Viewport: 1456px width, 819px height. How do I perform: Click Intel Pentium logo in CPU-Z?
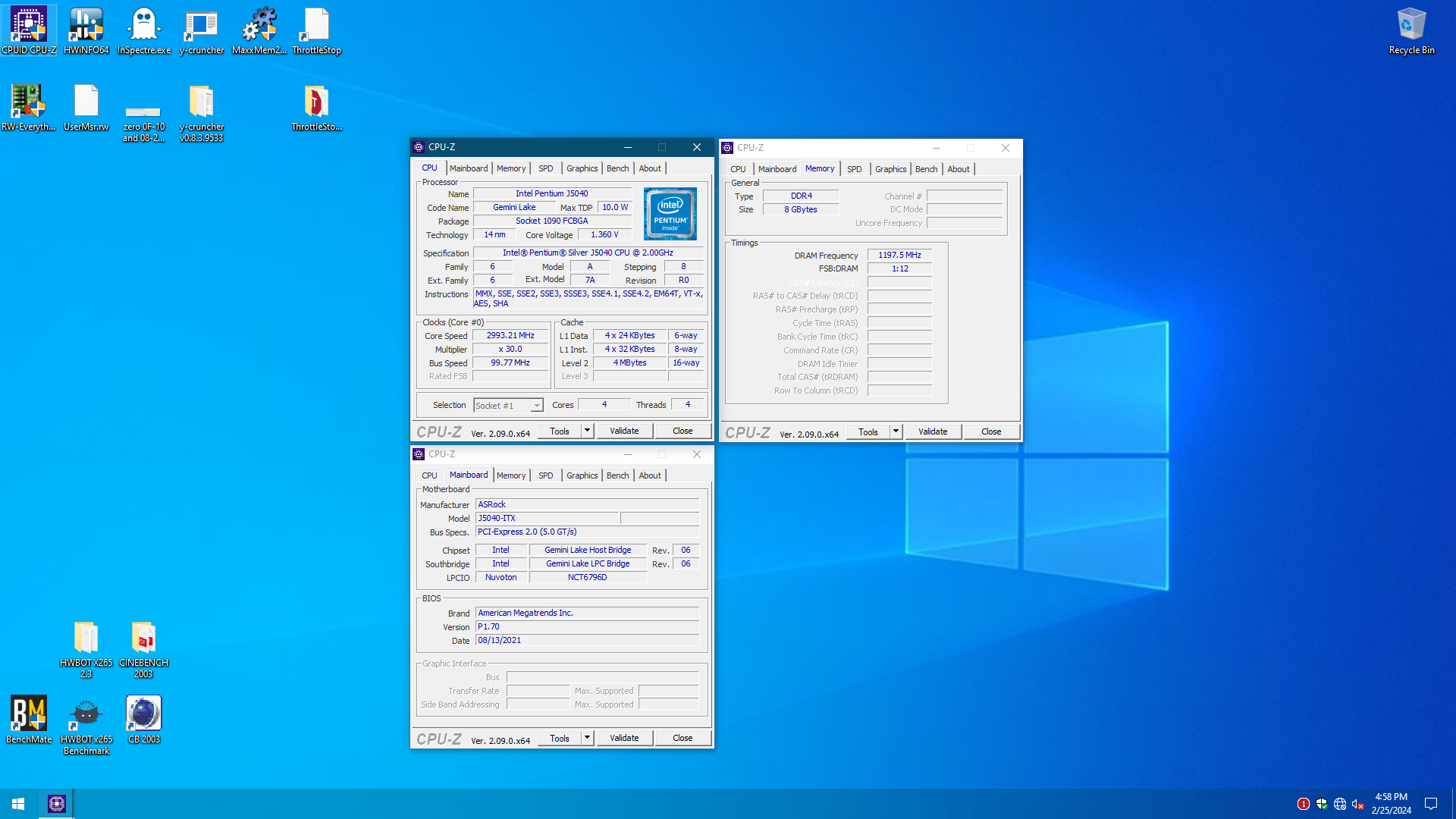[670, 214]
